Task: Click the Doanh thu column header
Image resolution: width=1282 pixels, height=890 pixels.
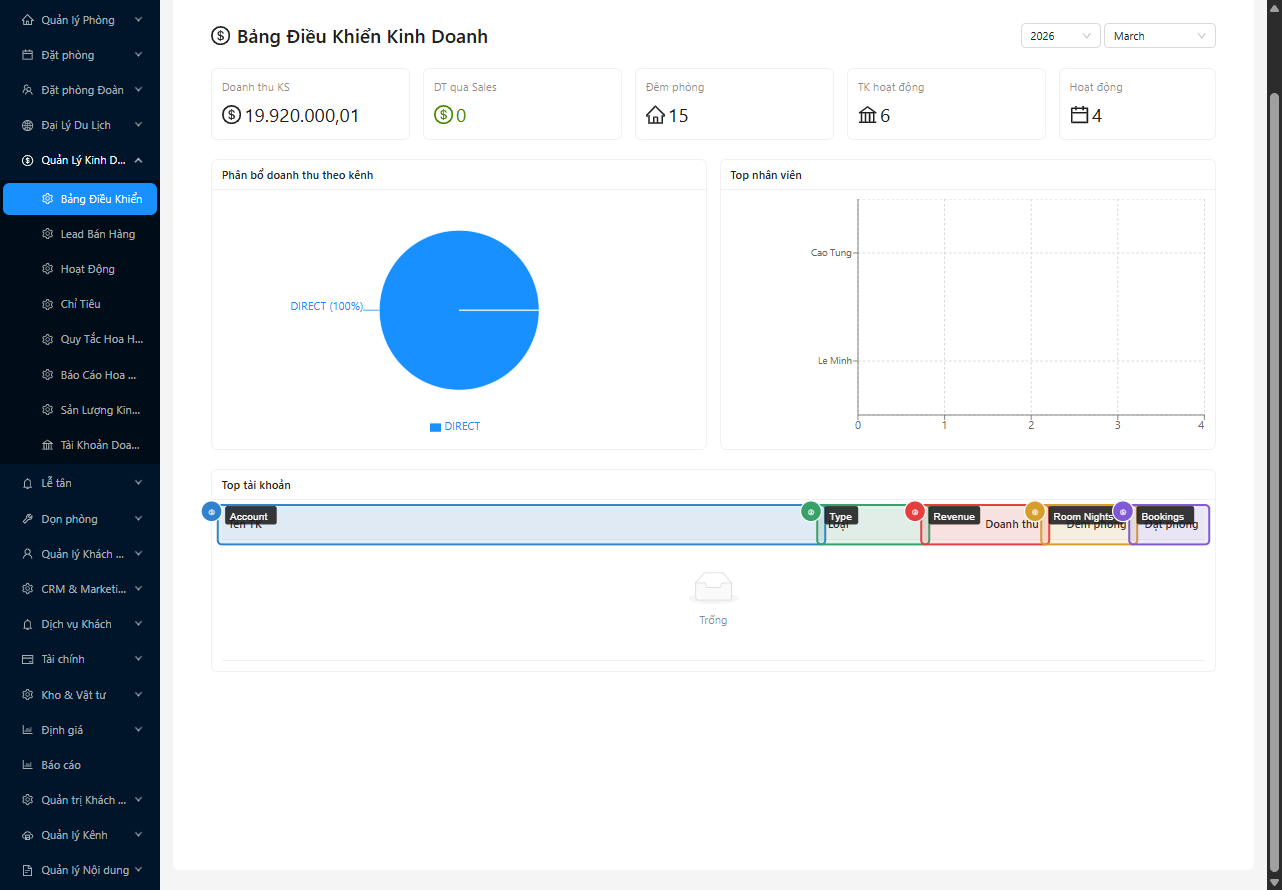Action: 1010,524
